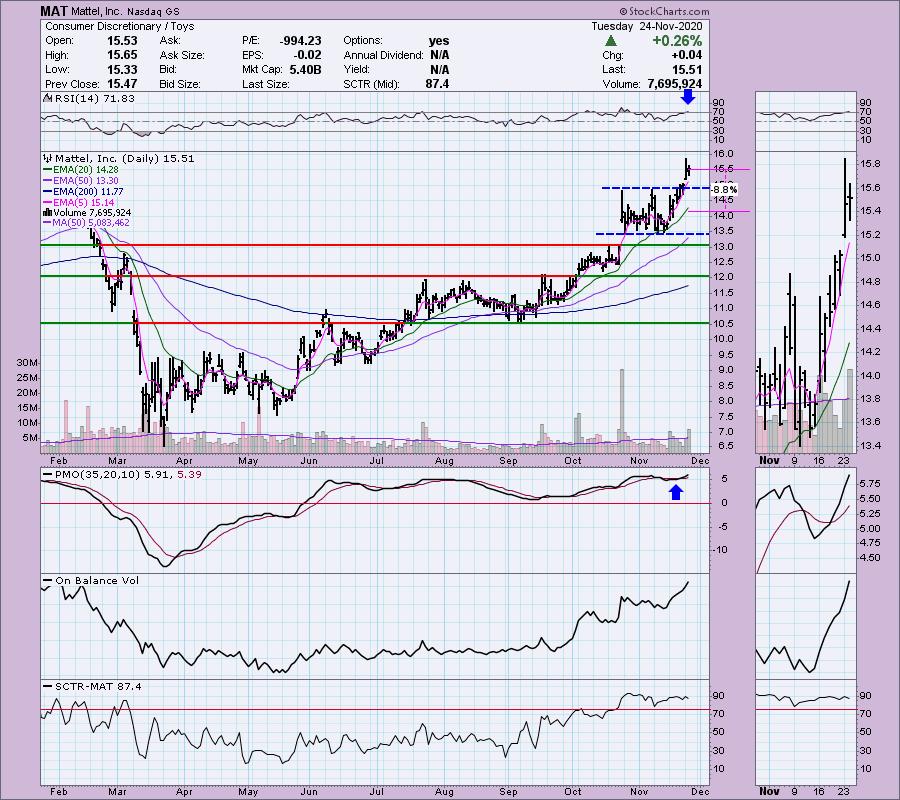
Task: Click the Bid Size label
Action: (x=180, y=84)
